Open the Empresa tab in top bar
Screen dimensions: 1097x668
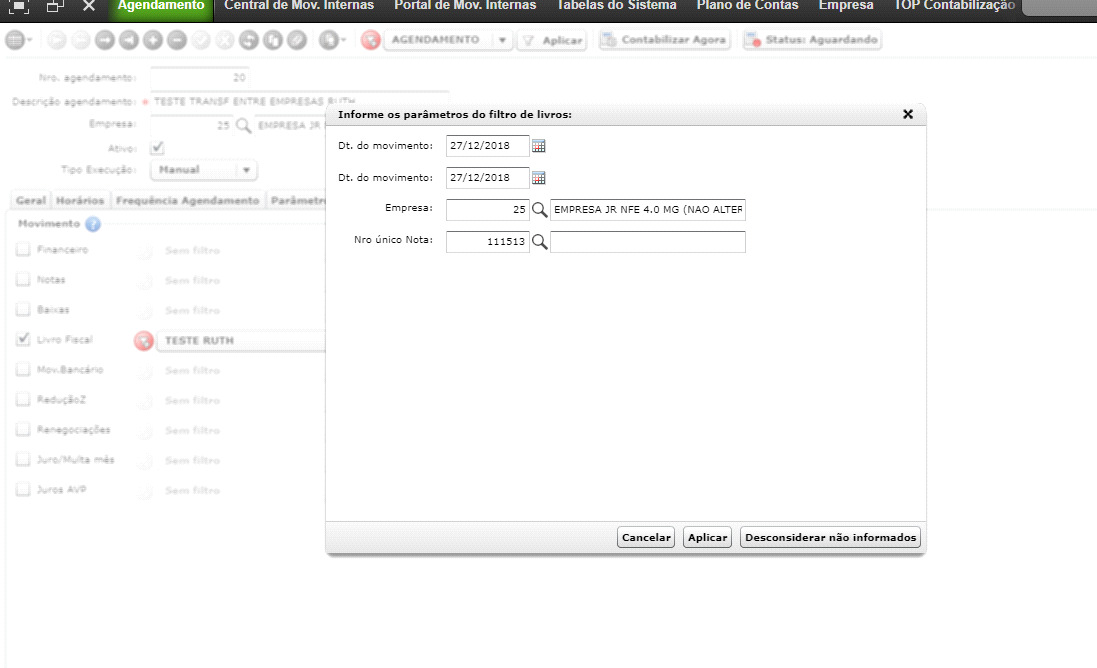tap(846, 6)
